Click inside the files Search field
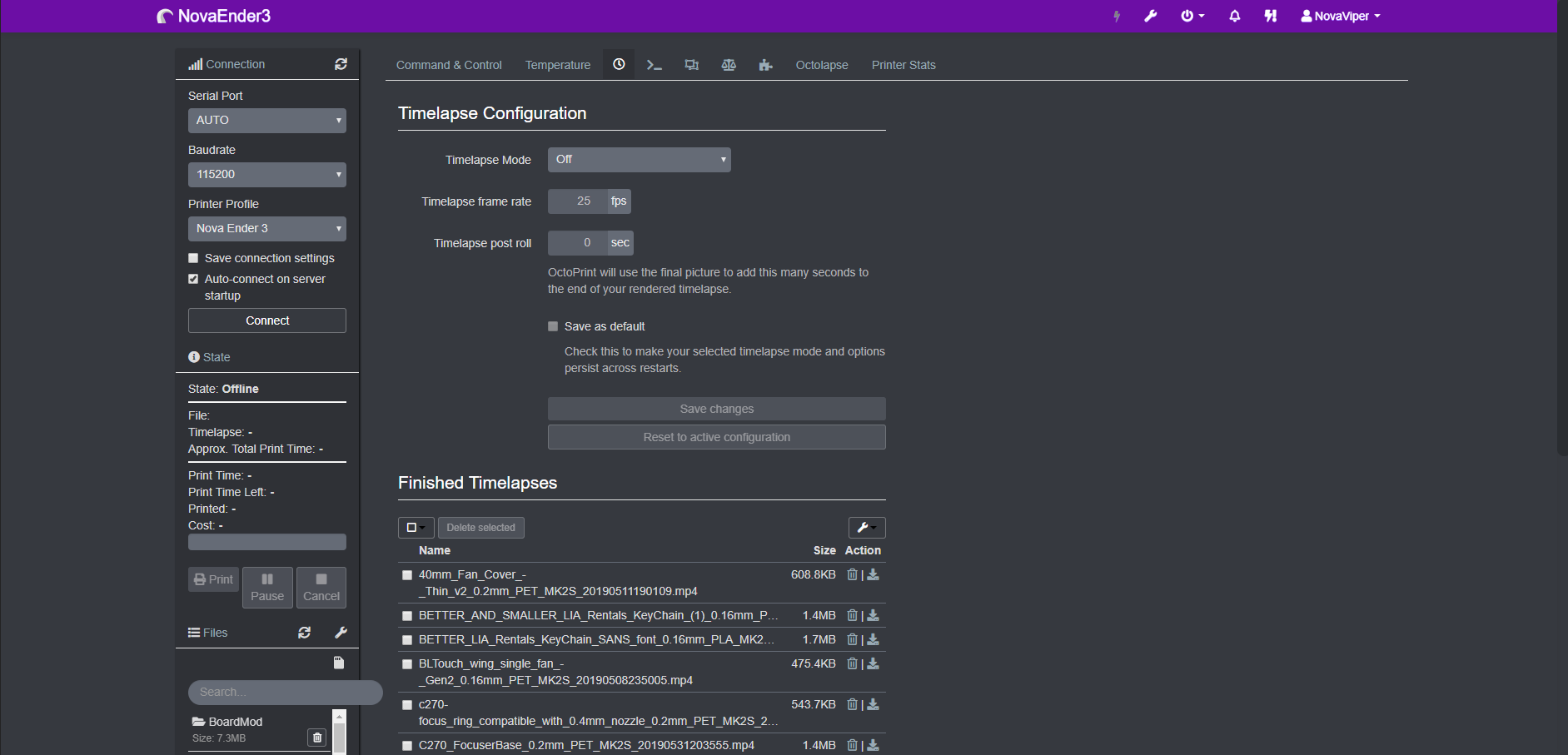 point(285,692)
